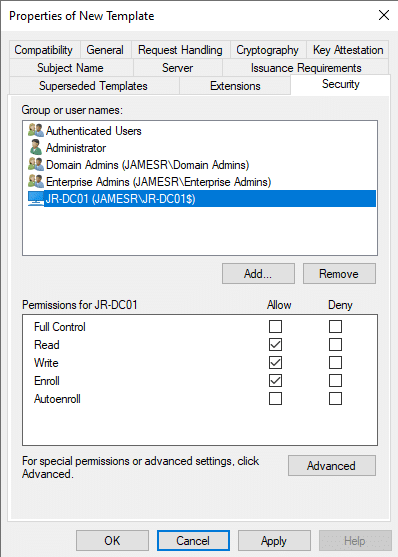Click the Domain Admins group icon
Image resolution: width=398 pixels, height=557 pixels.
click(36, 164)
